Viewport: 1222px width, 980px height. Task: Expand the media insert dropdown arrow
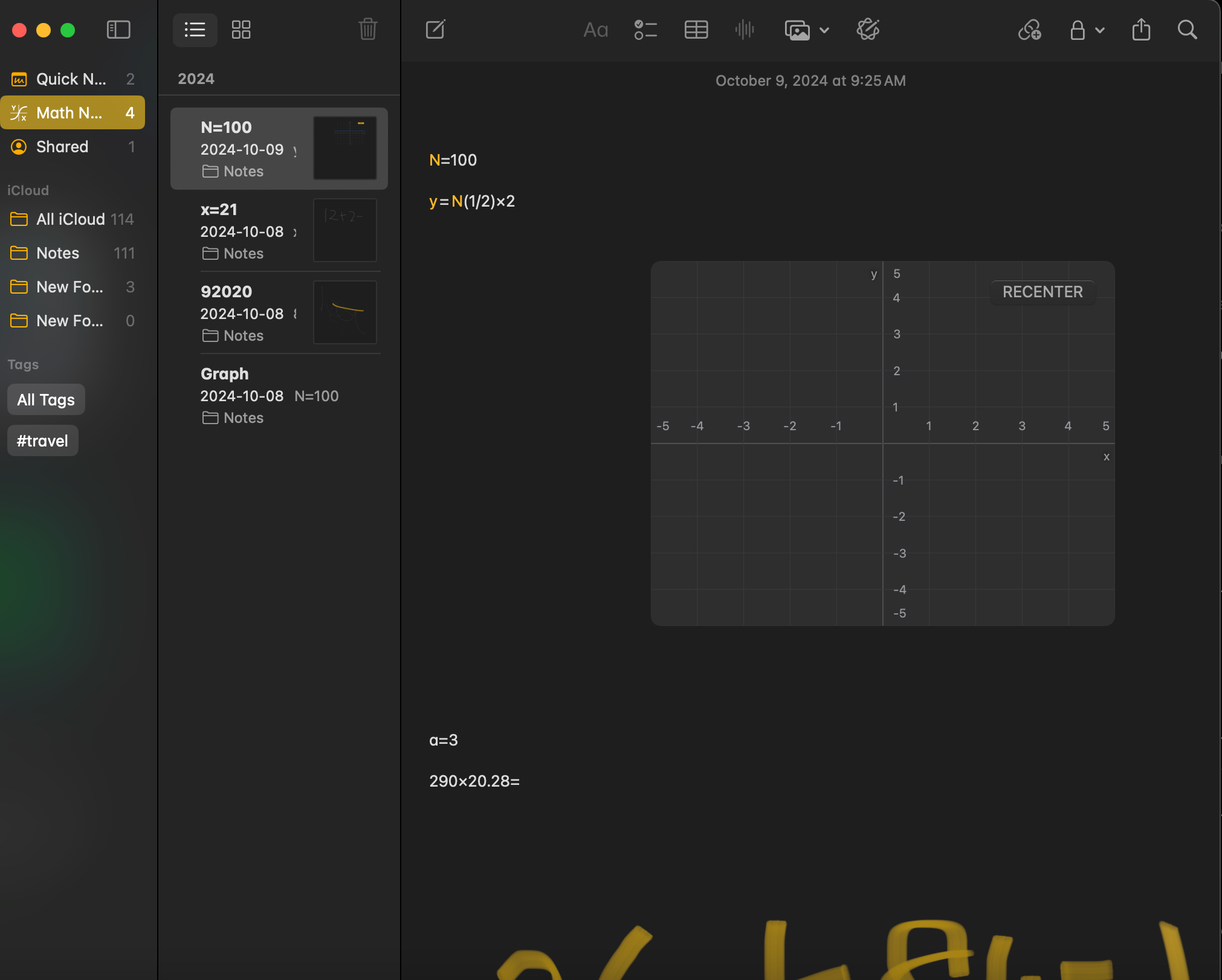tap(824, 30)
